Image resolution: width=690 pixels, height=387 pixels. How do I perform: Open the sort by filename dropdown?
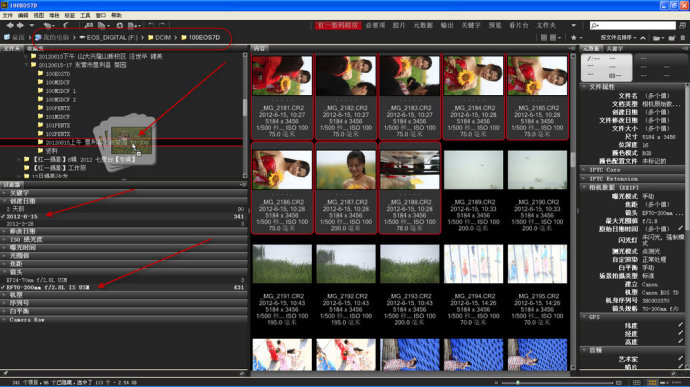coord(618,38)
